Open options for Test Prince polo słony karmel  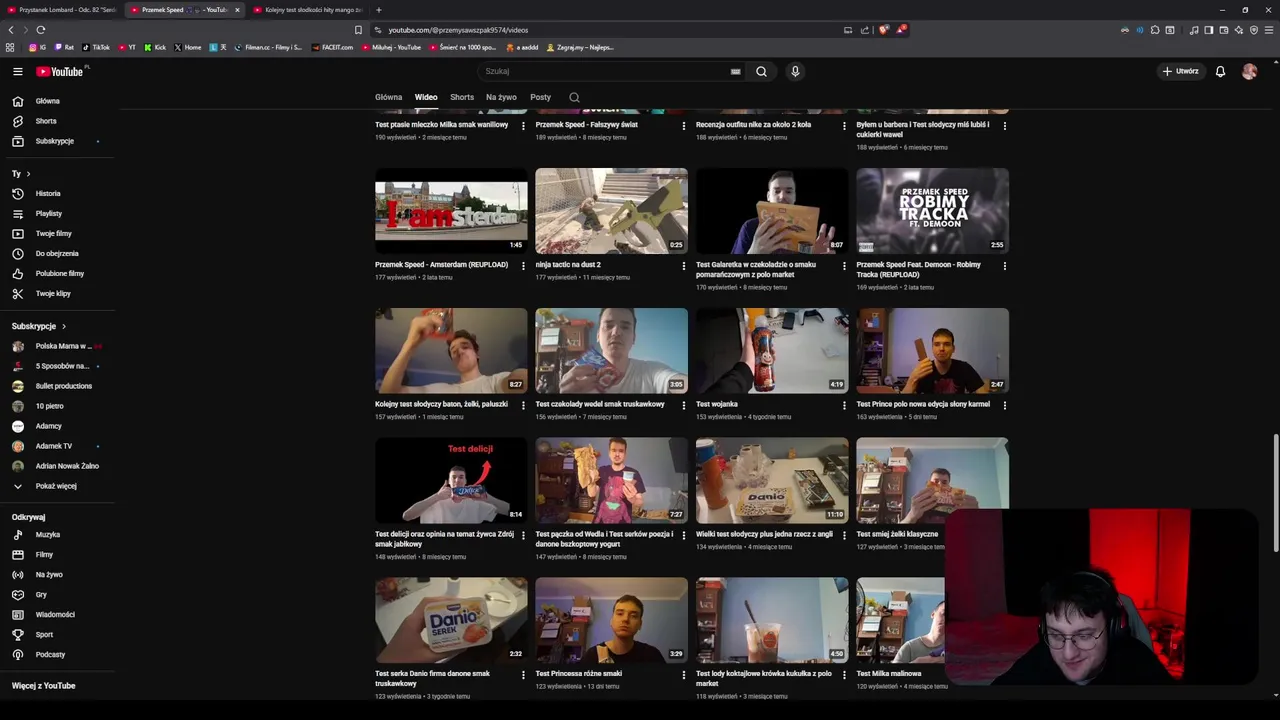[1004, 405]
